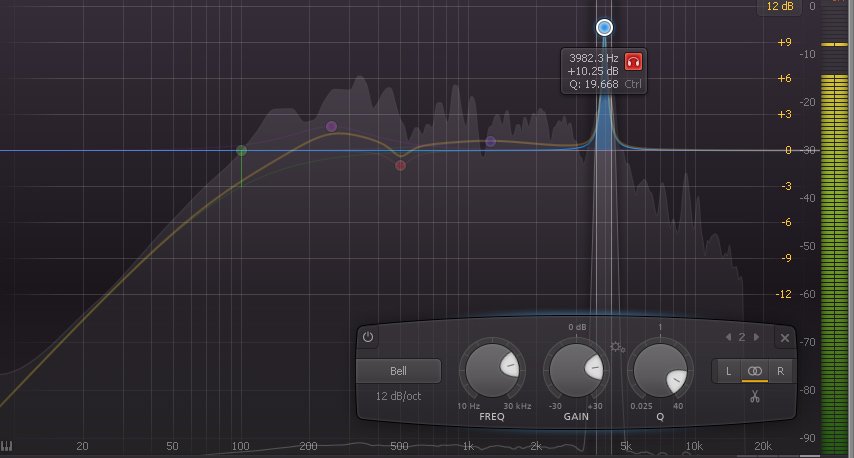Select the red EQ band node near 500 Hz

click(x=400, y=165)
